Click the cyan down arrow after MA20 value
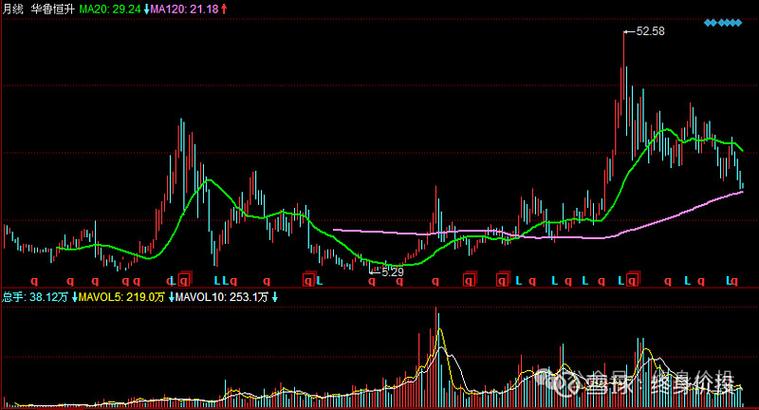This screenshot has width=759, height=410. pyautogui.click(x=148, y=9)
